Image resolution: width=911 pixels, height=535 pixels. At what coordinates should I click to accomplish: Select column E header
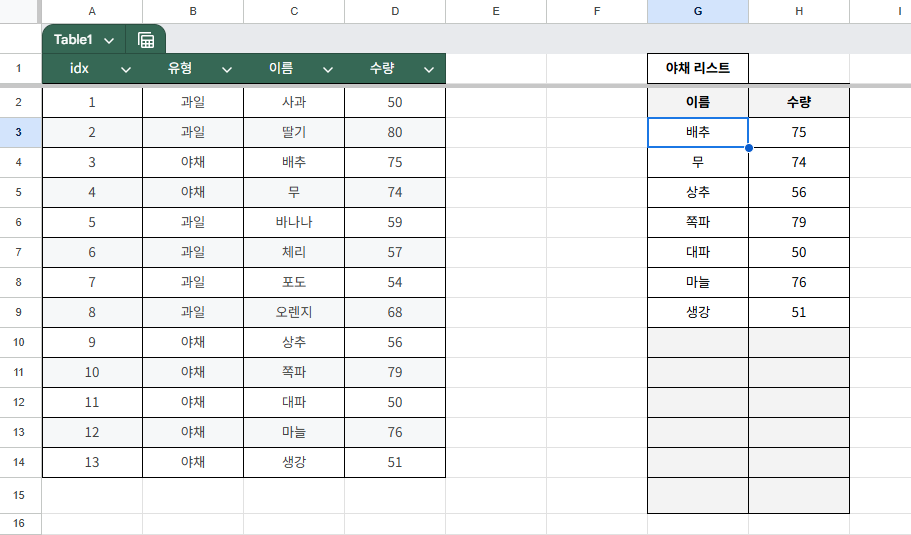point(496,11)
